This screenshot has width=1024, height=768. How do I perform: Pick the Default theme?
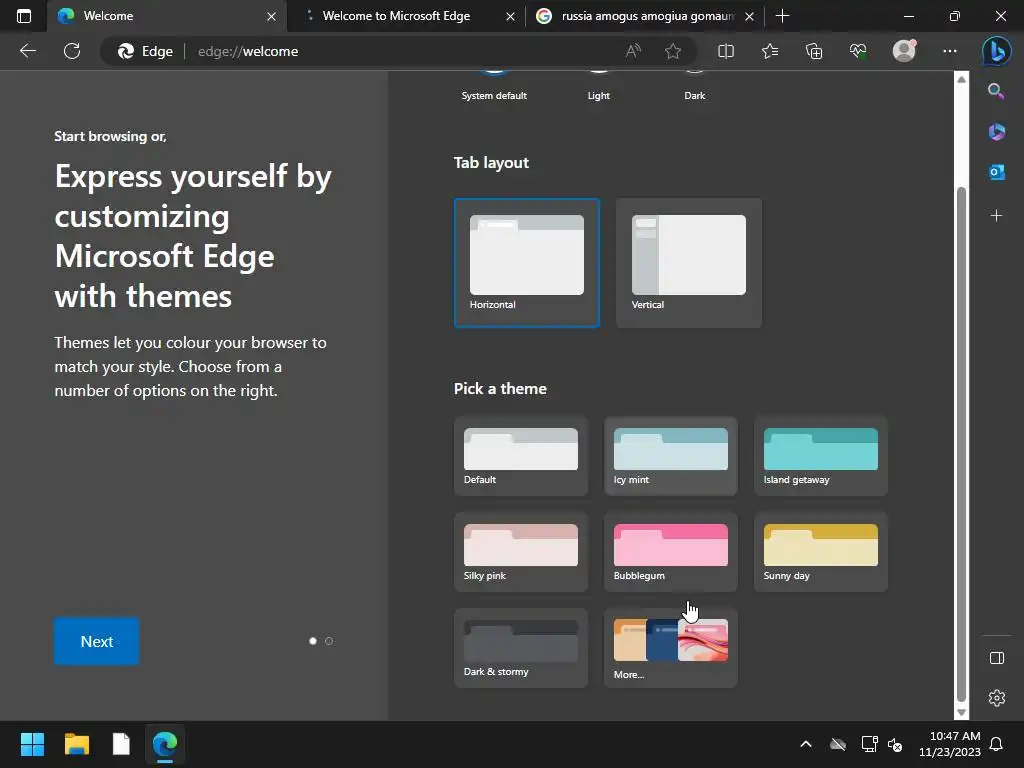tap(520, 456)
